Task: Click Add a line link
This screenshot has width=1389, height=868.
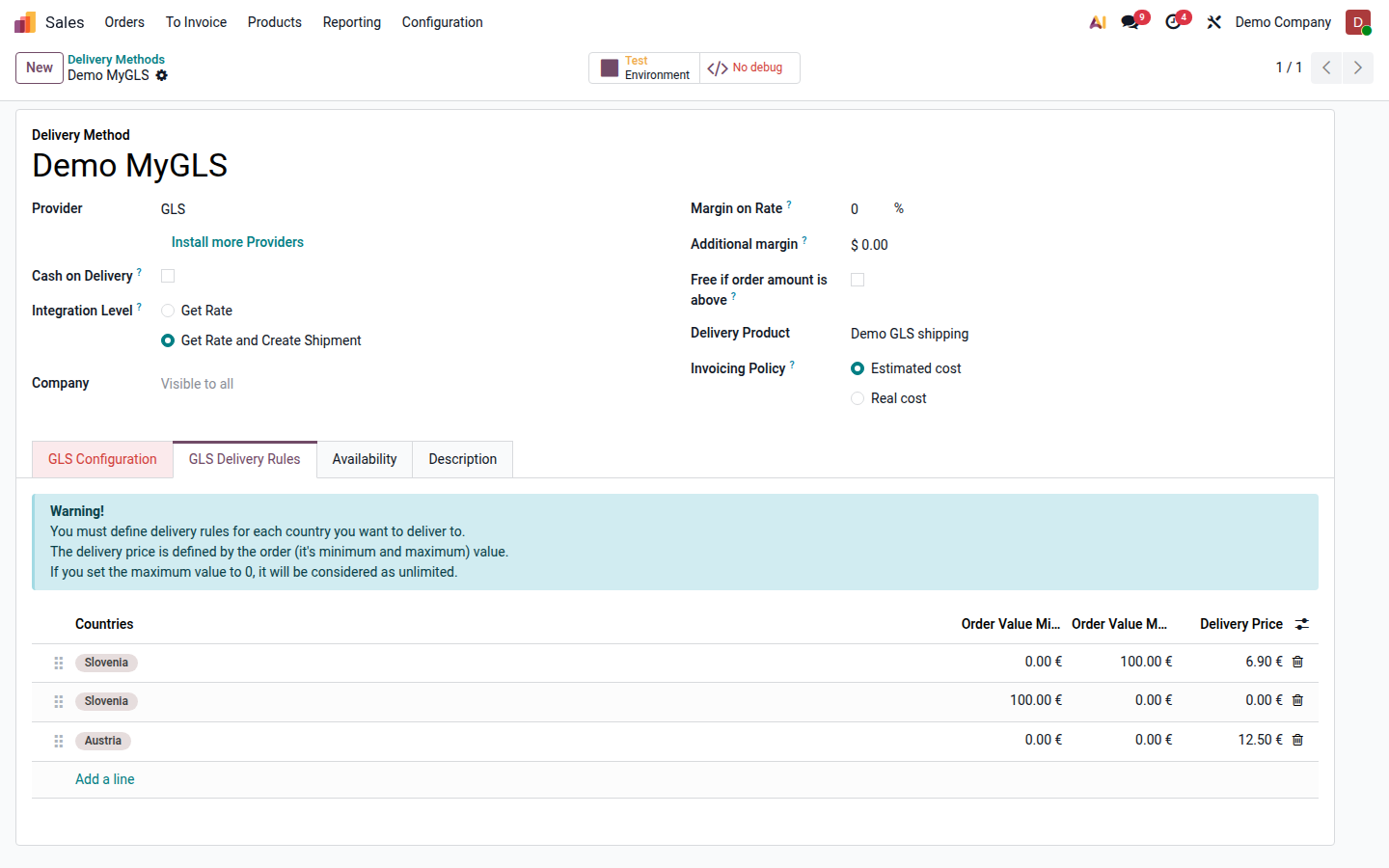Action: (x=105, y=779)
